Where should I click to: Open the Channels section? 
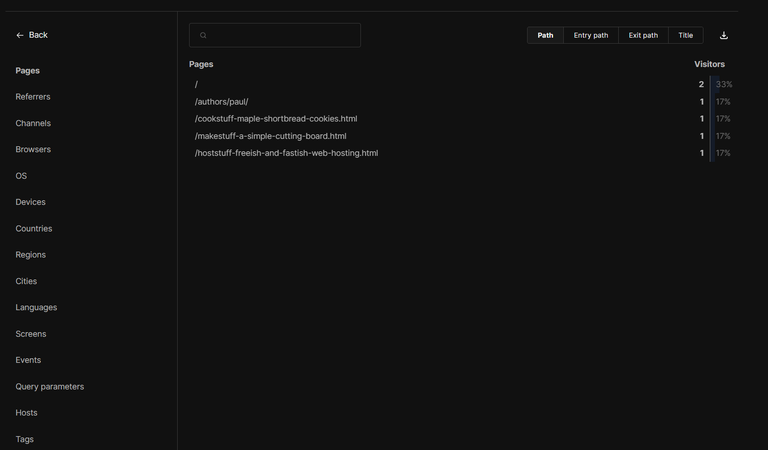(33, 123)
